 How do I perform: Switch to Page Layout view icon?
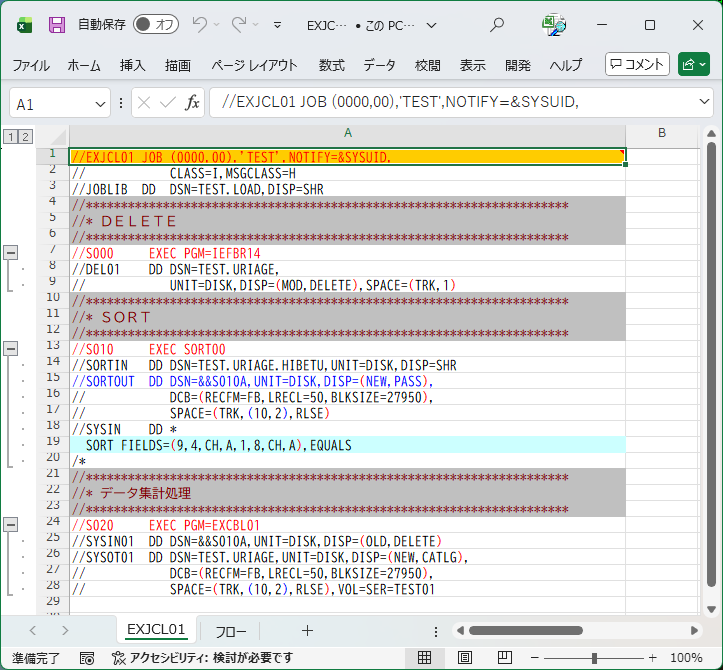click(467, 658)
